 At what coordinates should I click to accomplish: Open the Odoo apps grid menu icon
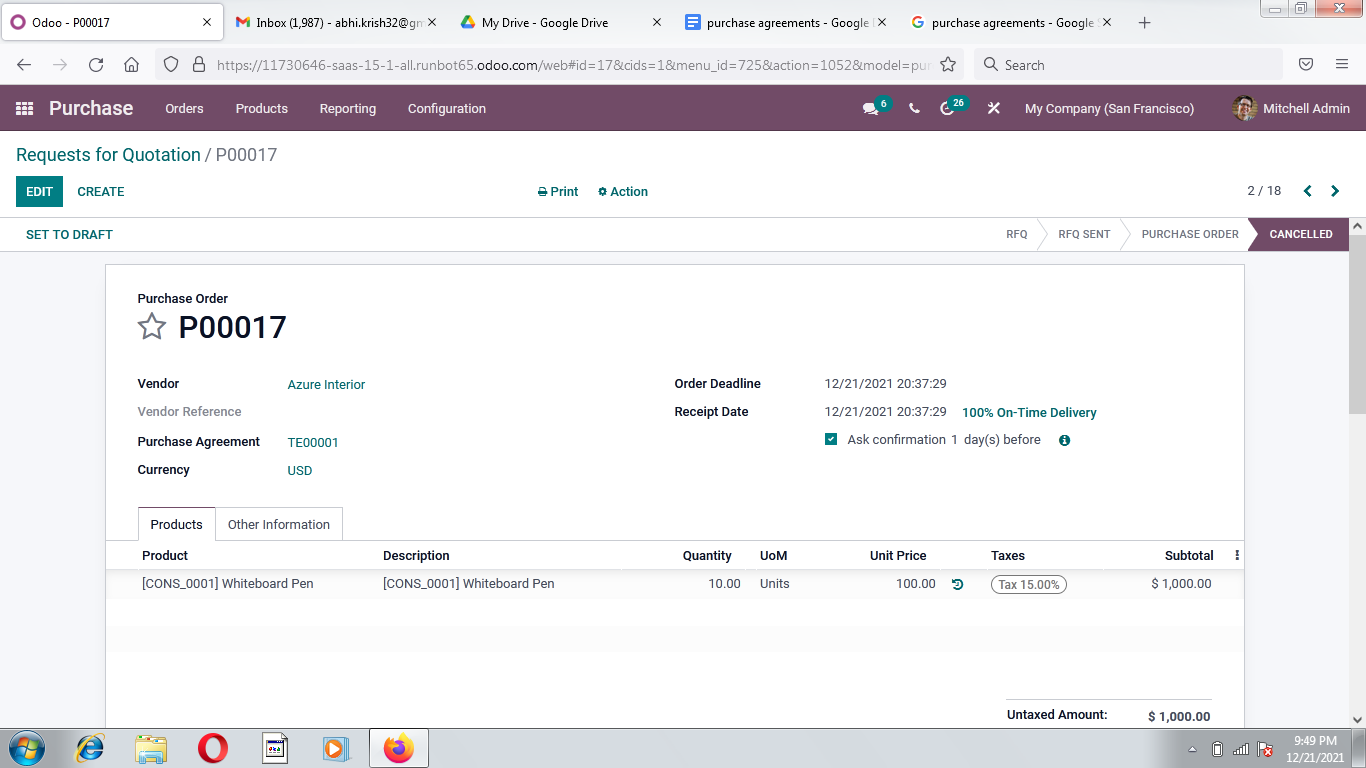click(x=25, y=108)
